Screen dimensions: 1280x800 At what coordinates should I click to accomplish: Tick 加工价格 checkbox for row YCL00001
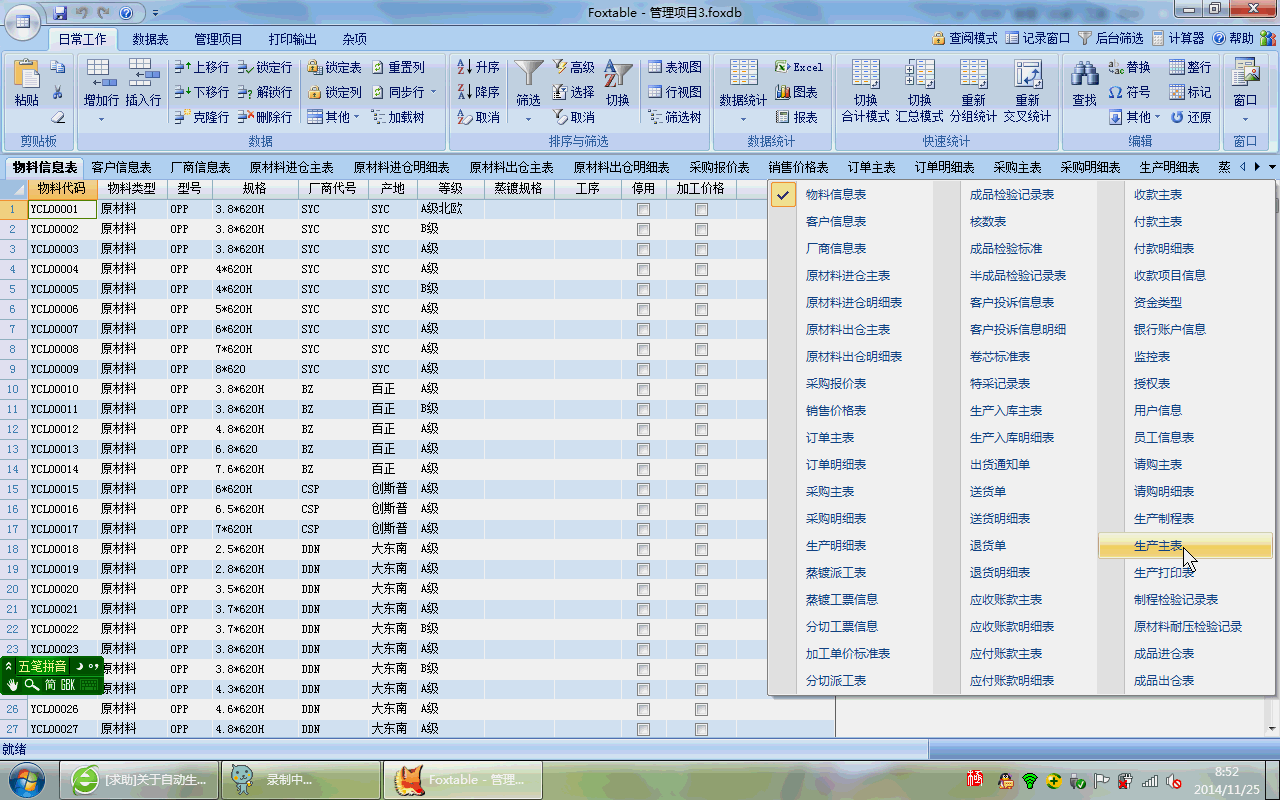[701, 209]
